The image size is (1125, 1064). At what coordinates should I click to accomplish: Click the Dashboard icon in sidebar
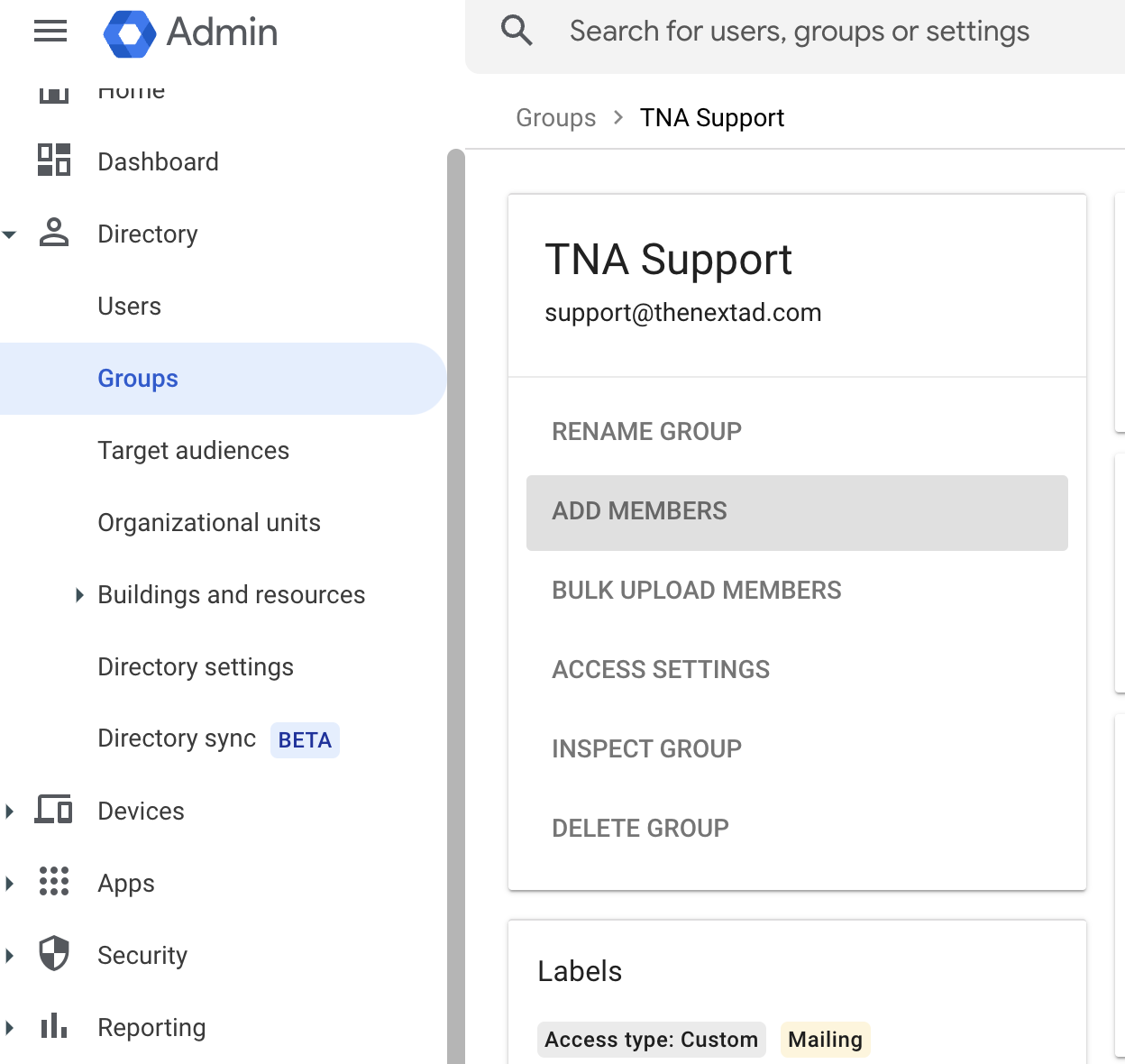pyautogui.click(x=54, y=161)
